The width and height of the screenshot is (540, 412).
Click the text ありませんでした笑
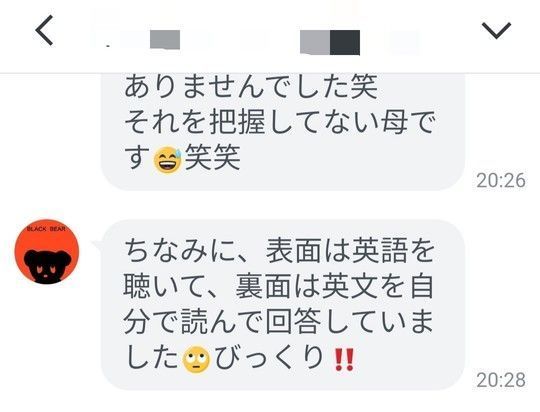(x=251, y=87)
